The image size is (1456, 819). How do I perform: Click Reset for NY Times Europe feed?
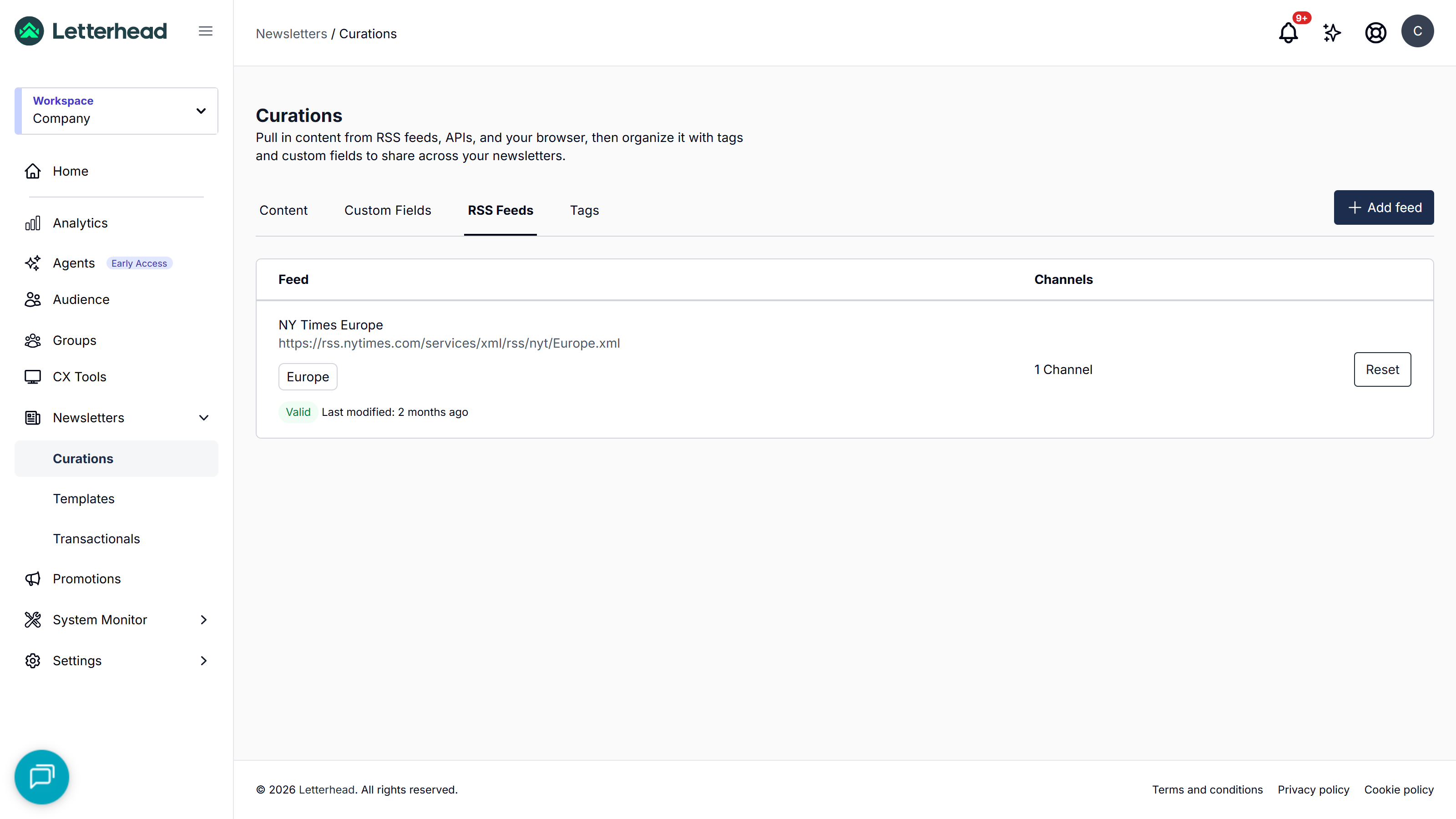[x=1382, y=369]
